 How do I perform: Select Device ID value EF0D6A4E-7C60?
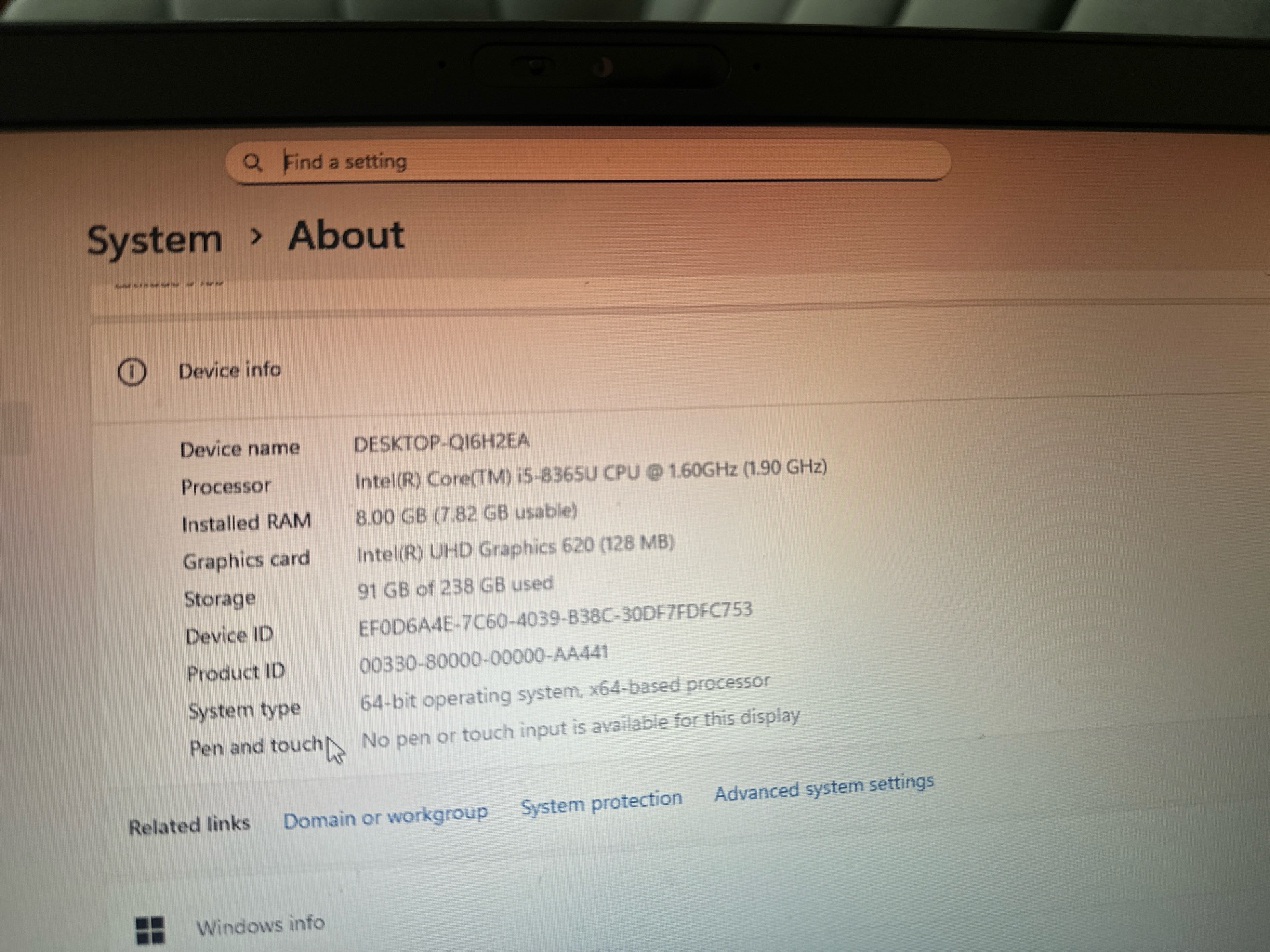[556, 619]
